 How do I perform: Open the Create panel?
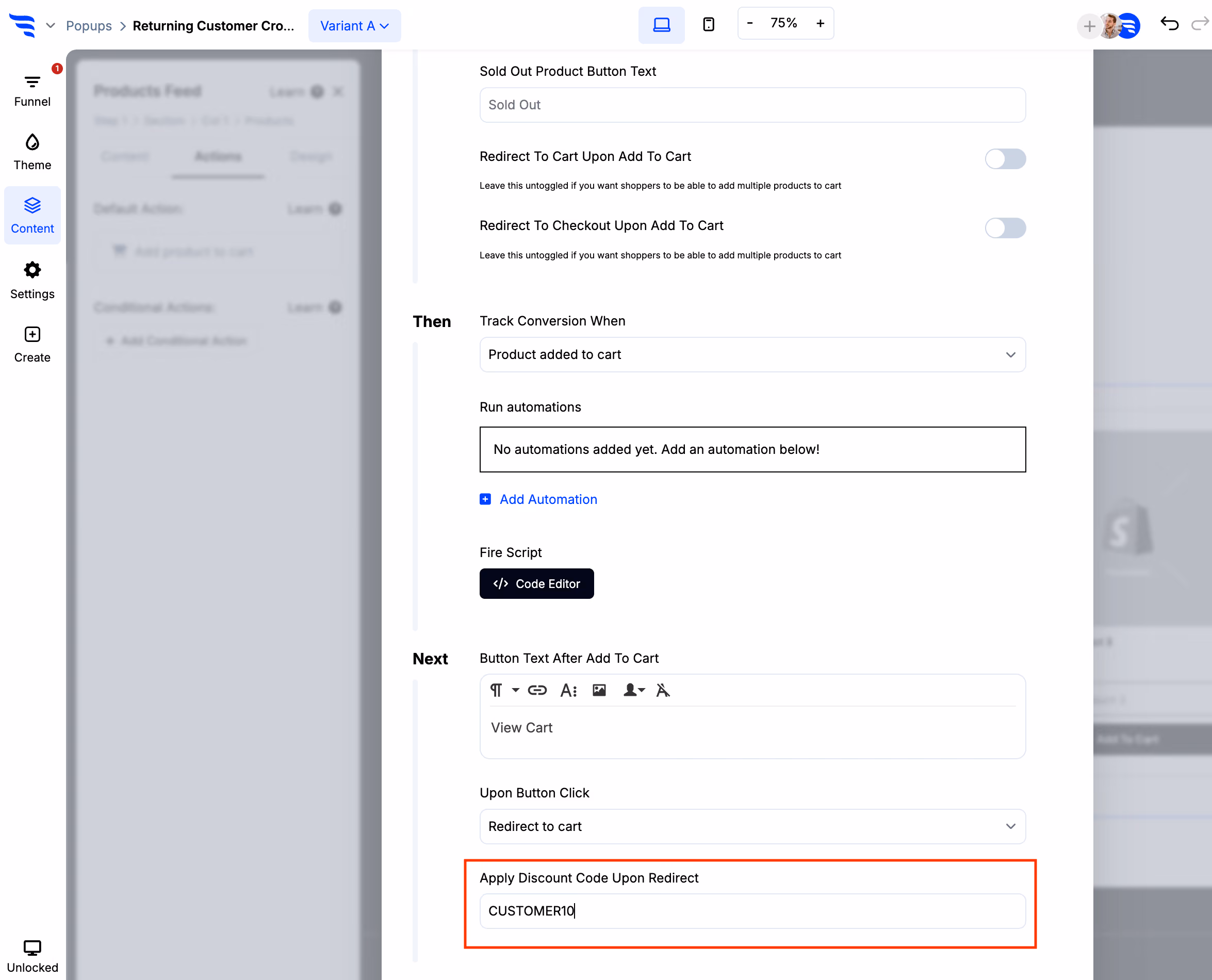[x=32, y=345]
